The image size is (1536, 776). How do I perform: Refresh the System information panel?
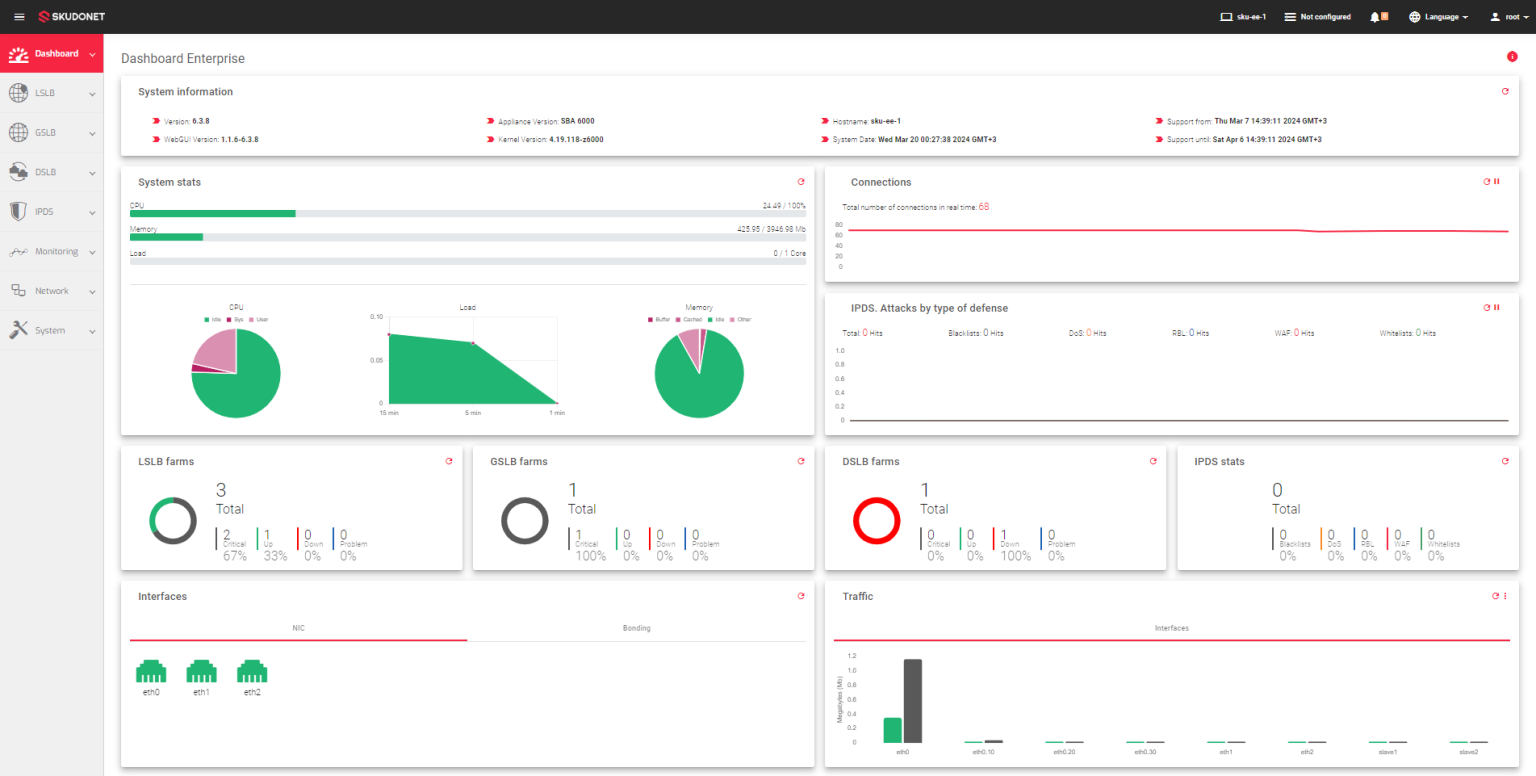(1505, 91)
